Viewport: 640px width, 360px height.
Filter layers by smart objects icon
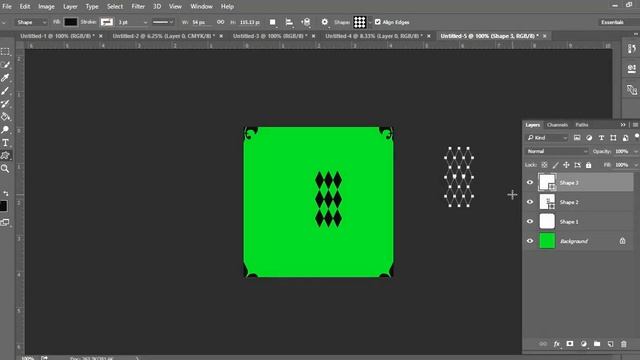(625, 138)
